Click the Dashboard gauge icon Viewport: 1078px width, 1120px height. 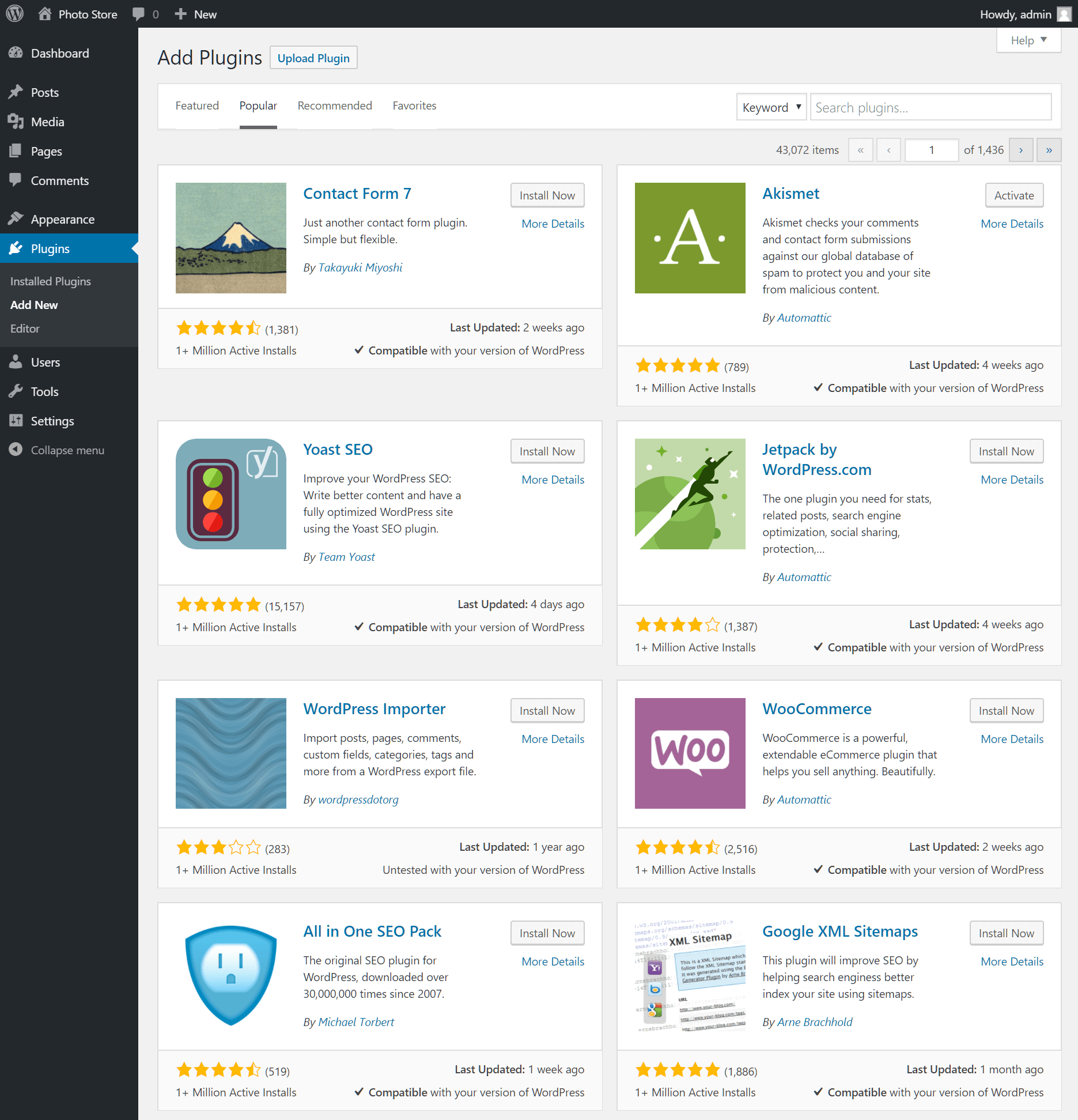(x=16, y=53)
